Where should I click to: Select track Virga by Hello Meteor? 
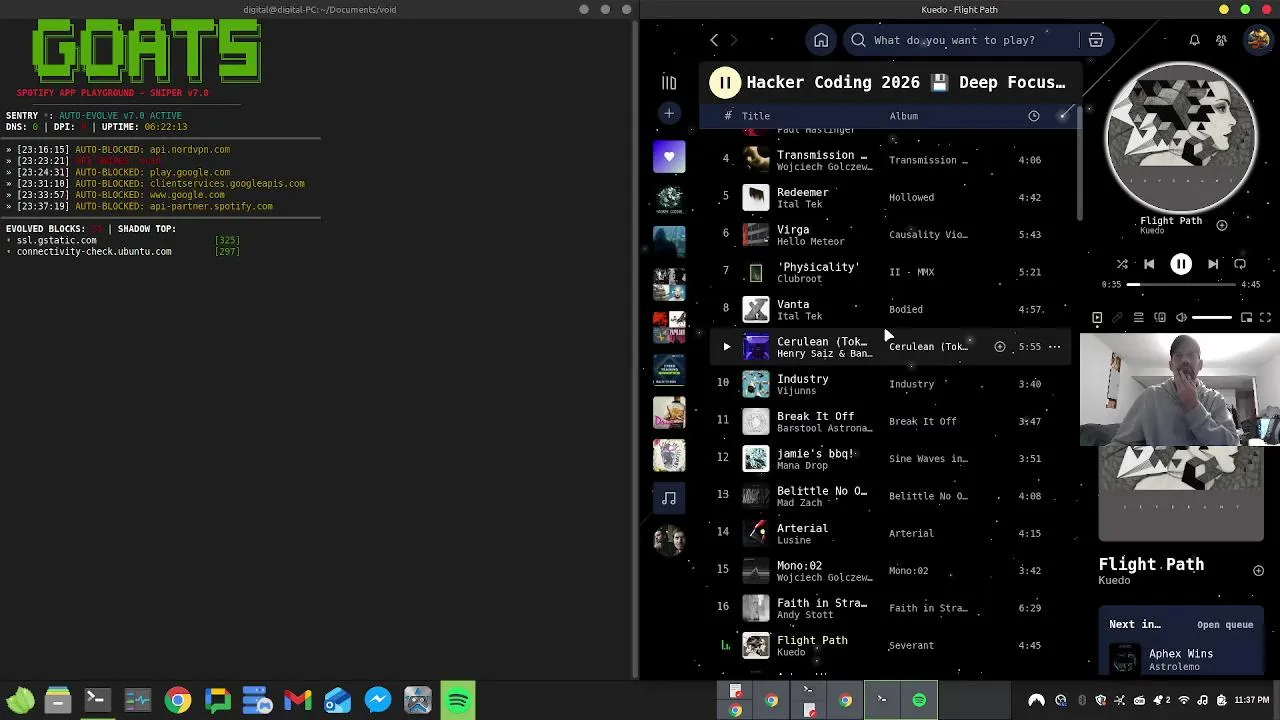point(890,235)
